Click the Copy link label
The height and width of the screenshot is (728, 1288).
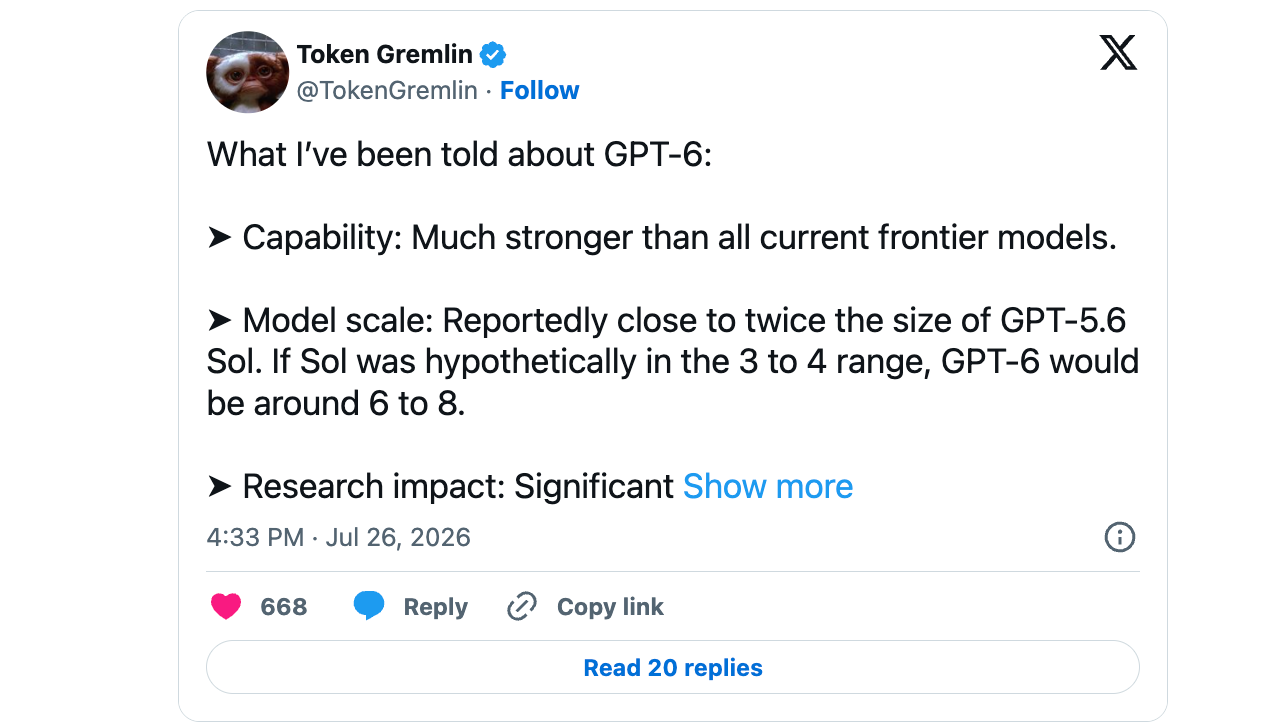pyautogui.click(x=610, y=607)
